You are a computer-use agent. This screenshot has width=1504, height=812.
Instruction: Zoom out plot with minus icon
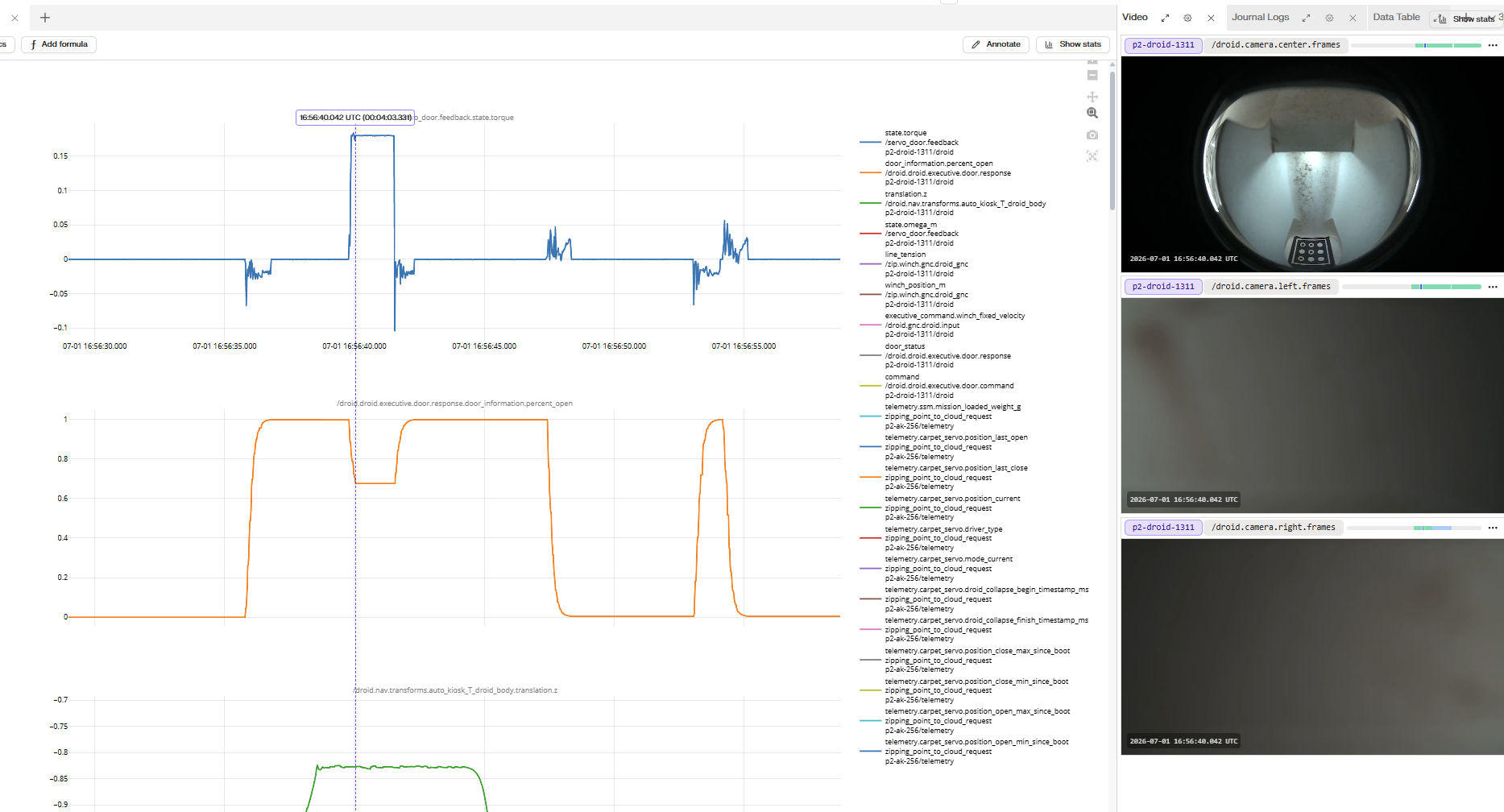coord(1092,75)
